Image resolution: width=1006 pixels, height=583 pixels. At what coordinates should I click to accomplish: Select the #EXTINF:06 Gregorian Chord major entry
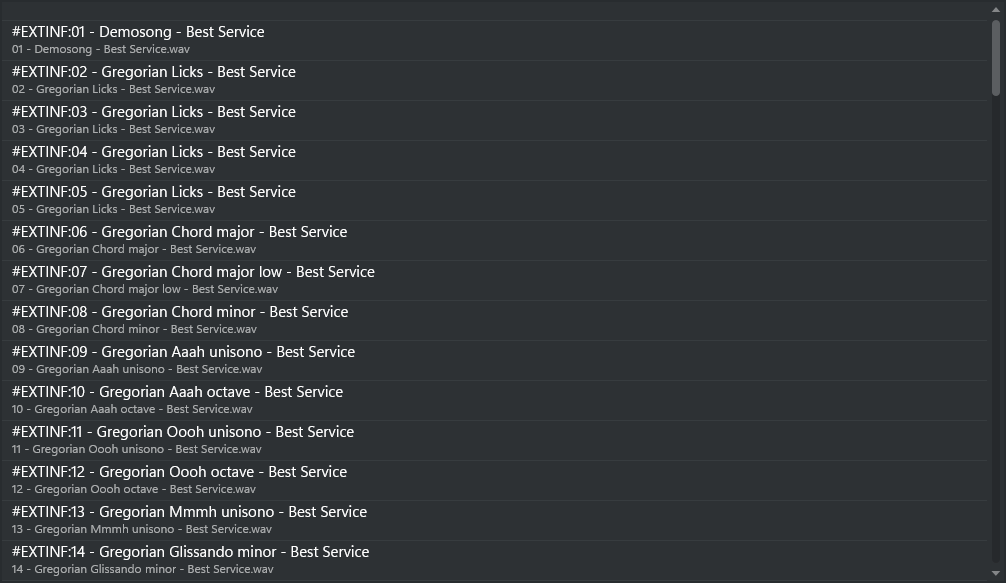tap(180, 232)
